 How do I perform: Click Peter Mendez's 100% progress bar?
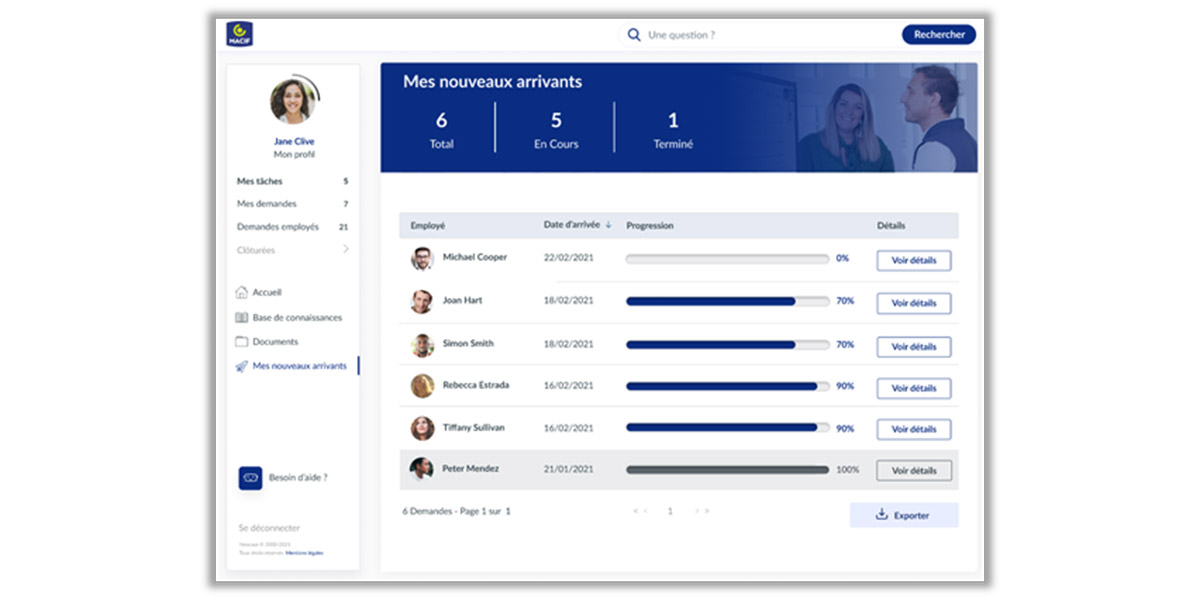coord(727,469)
